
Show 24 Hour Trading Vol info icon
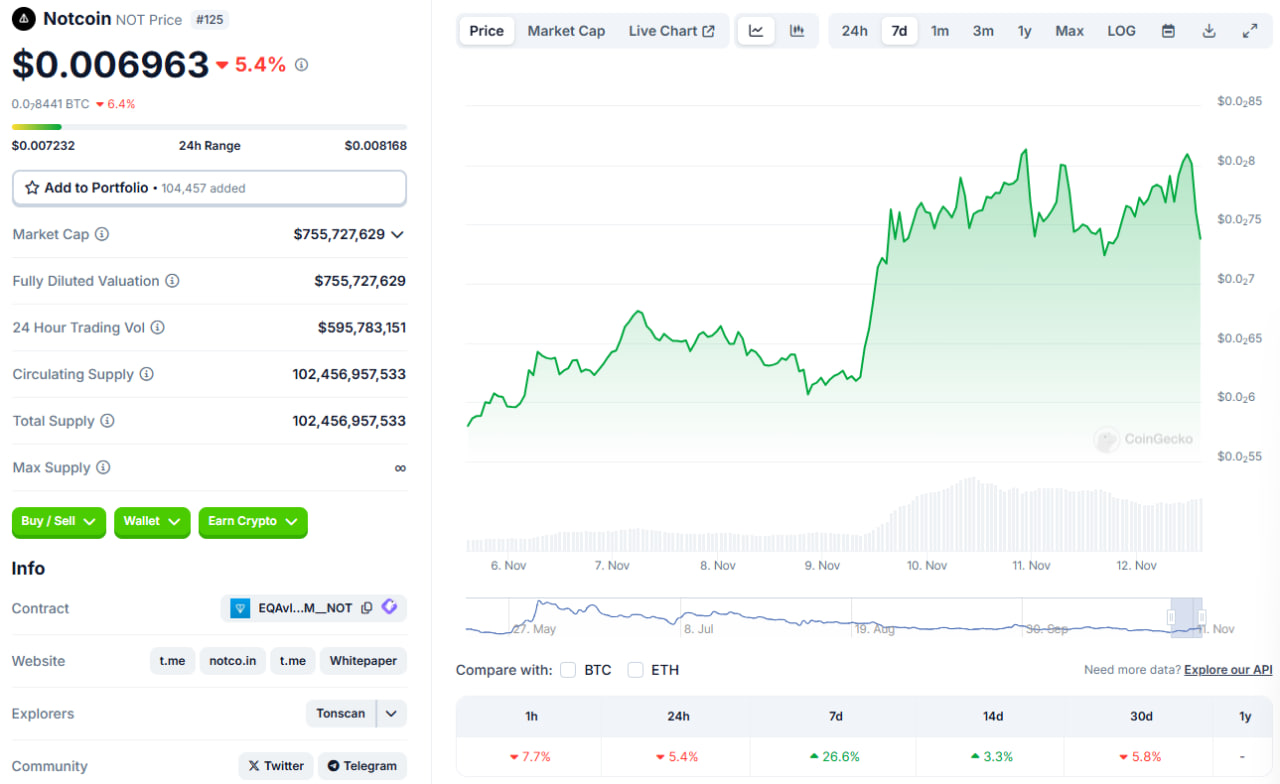pos(157,327)
